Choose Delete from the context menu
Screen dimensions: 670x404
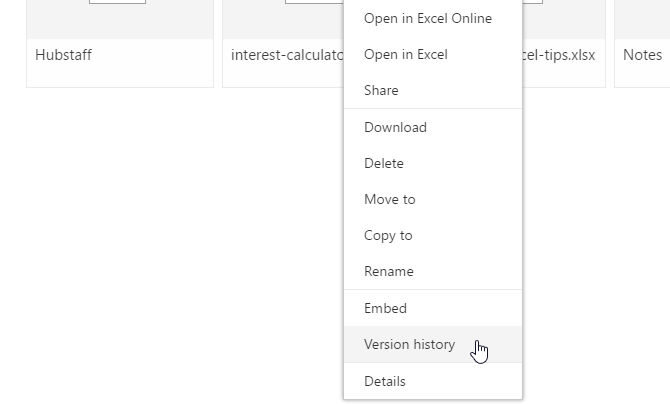click(384, 163)
